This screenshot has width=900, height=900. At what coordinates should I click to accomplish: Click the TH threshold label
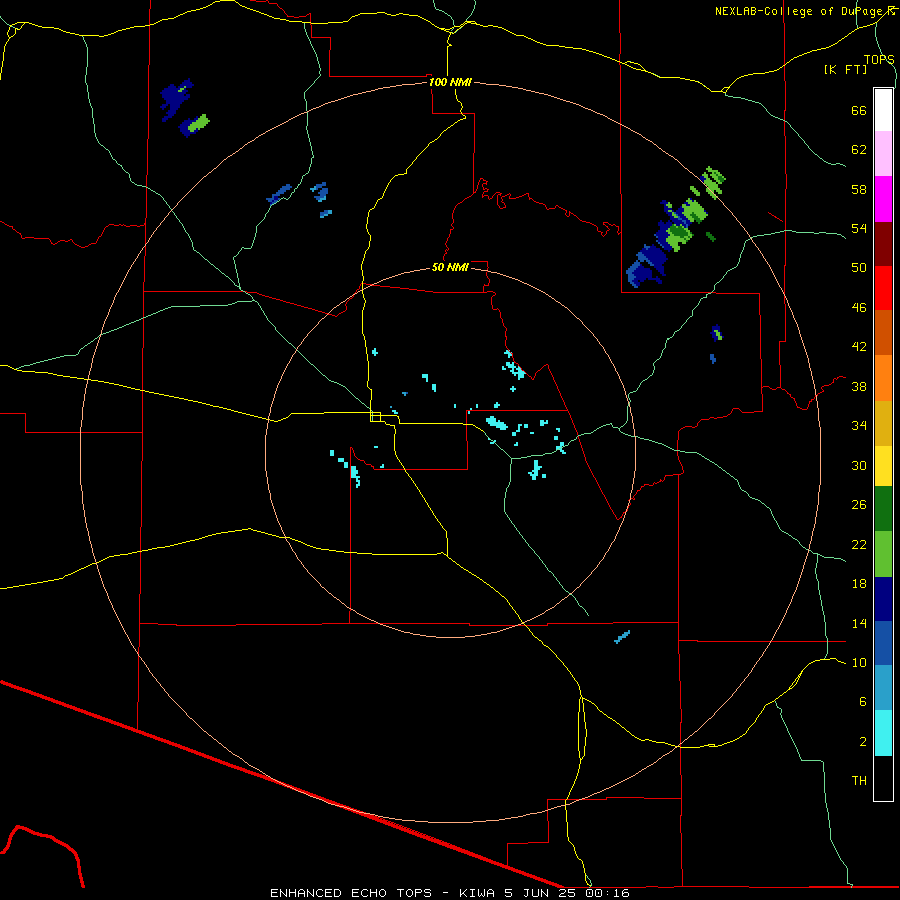tap(859, 780)
